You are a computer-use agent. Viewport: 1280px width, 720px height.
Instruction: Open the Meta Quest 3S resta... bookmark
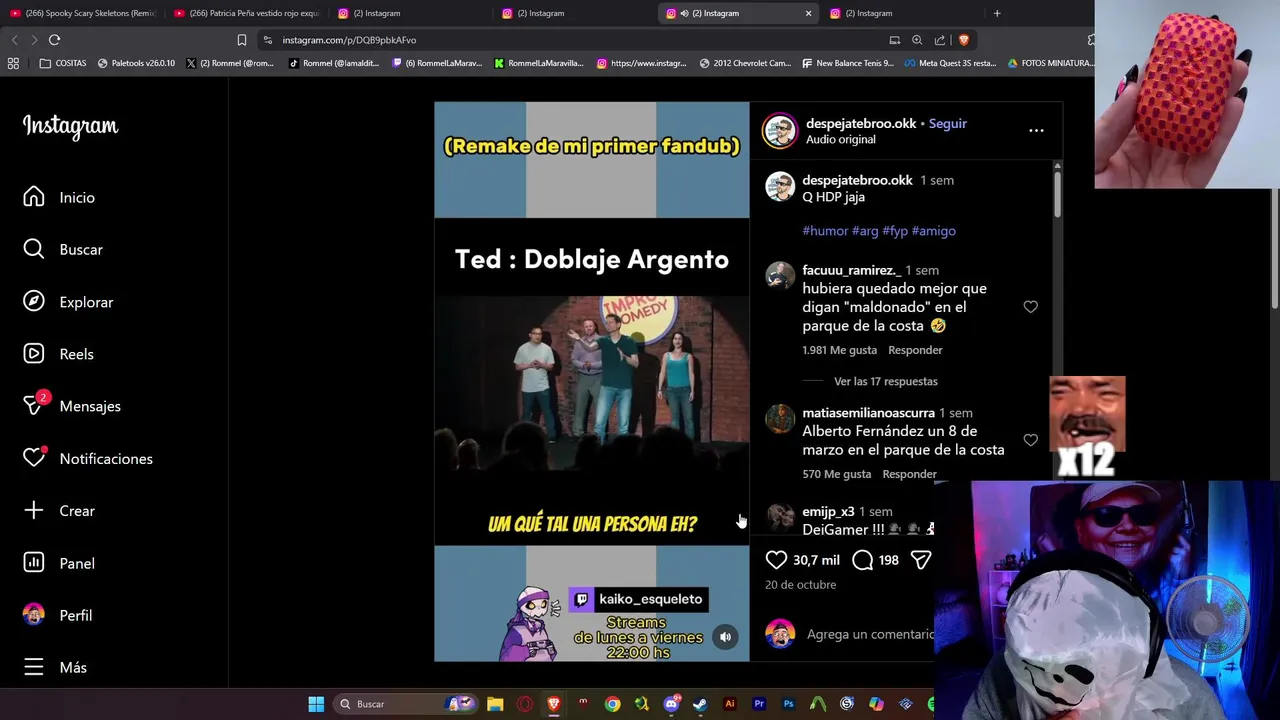coord(950,63)
